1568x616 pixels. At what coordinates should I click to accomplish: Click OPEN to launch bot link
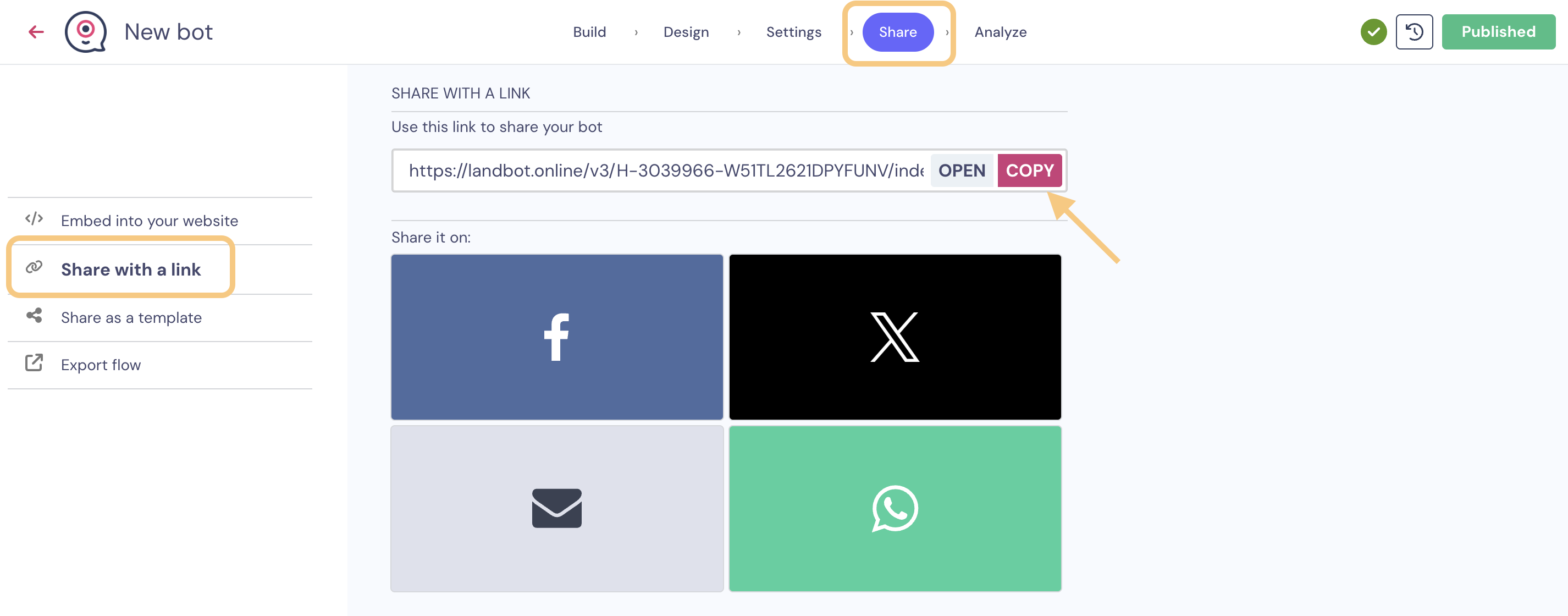pos(961,170)
